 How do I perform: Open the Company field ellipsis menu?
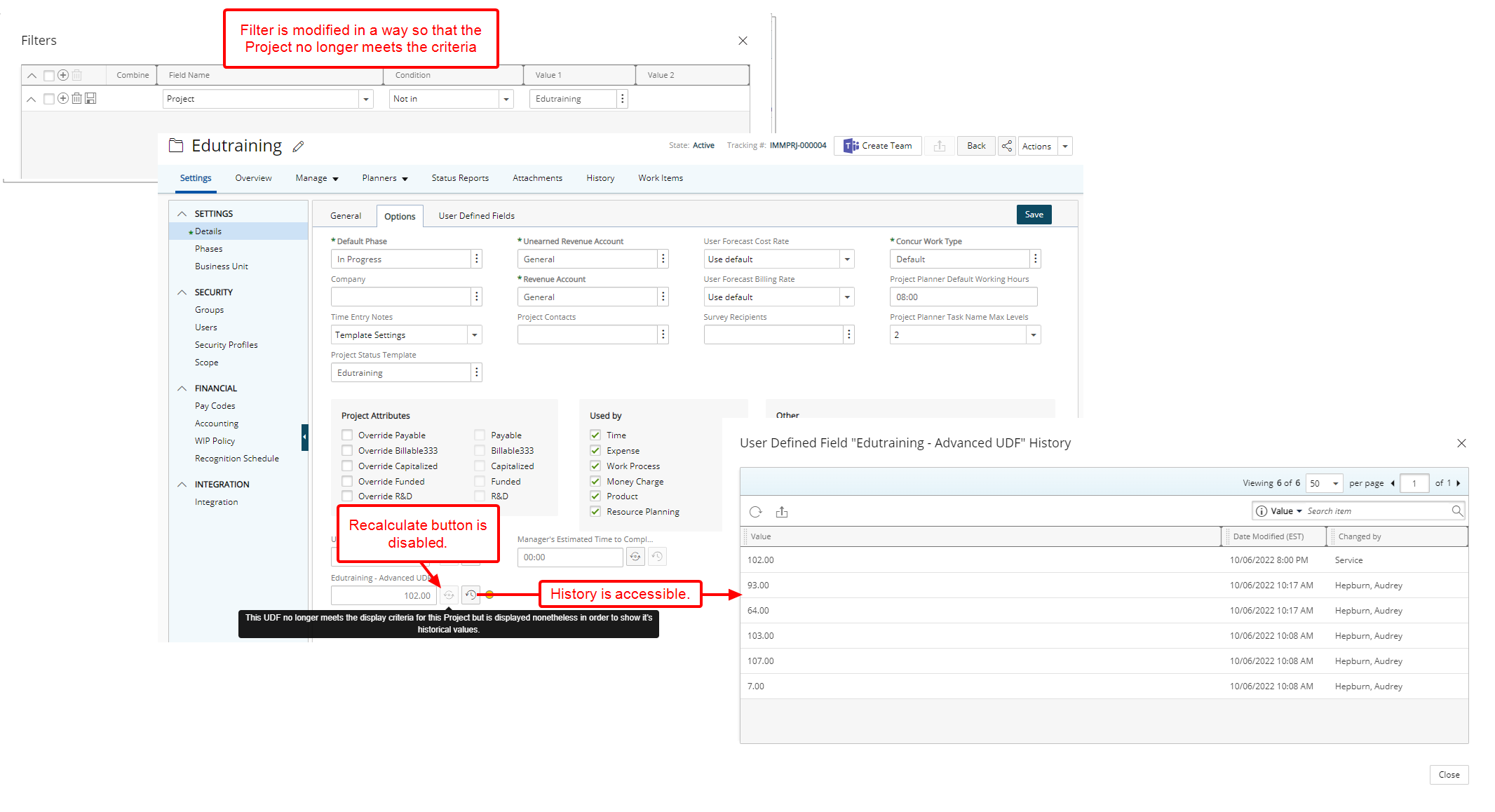pyautogui.click(x=477, y=297)
